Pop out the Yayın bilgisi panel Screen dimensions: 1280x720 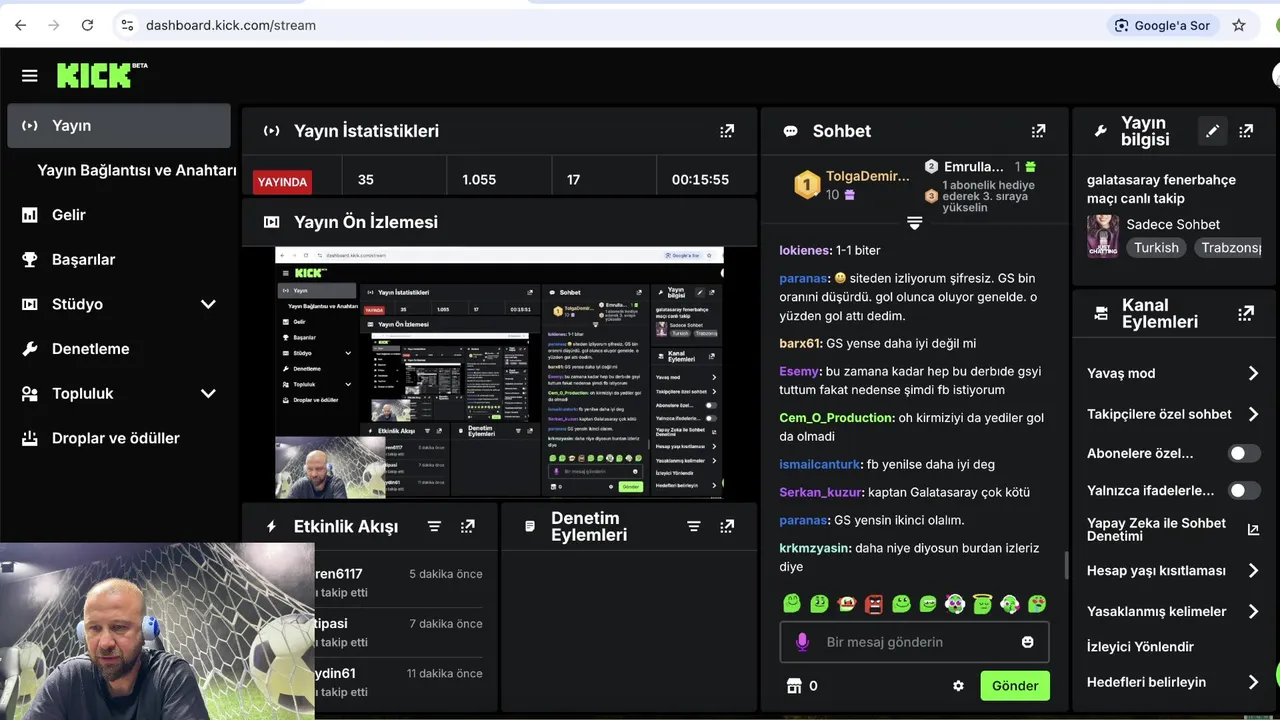tap(1246, 131)
